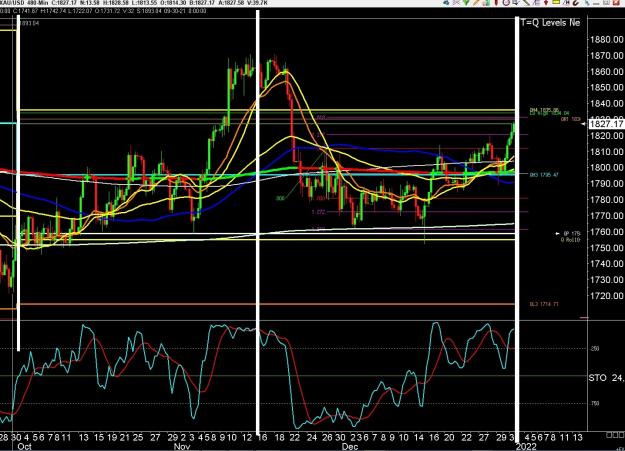This screenshot has height=451, width=625.
Task: Click the 1790.00 price axis label
Action: click(x=607, y=183)
